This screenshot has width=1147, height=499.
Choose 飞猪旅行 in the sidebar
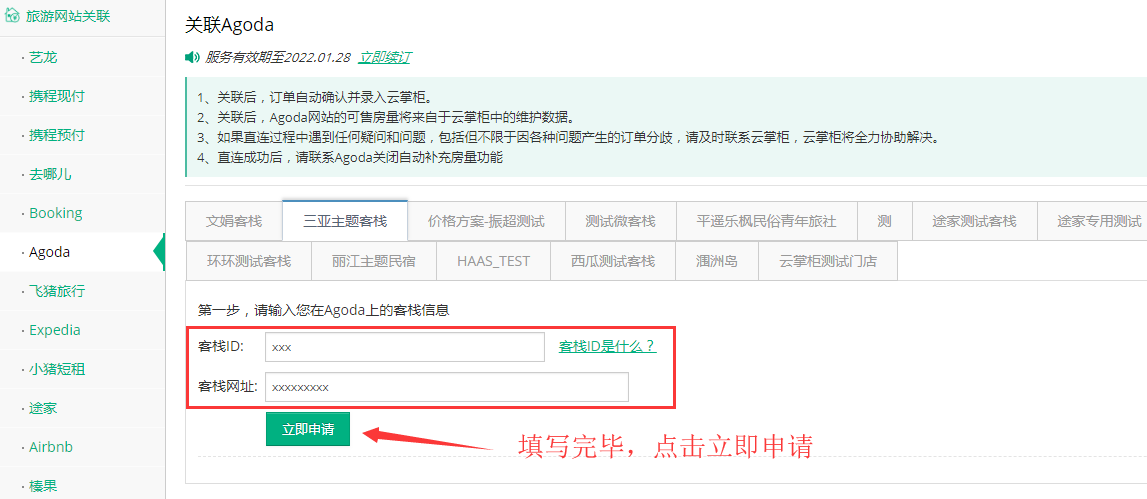pyautogui.click(x=57, y=291)
